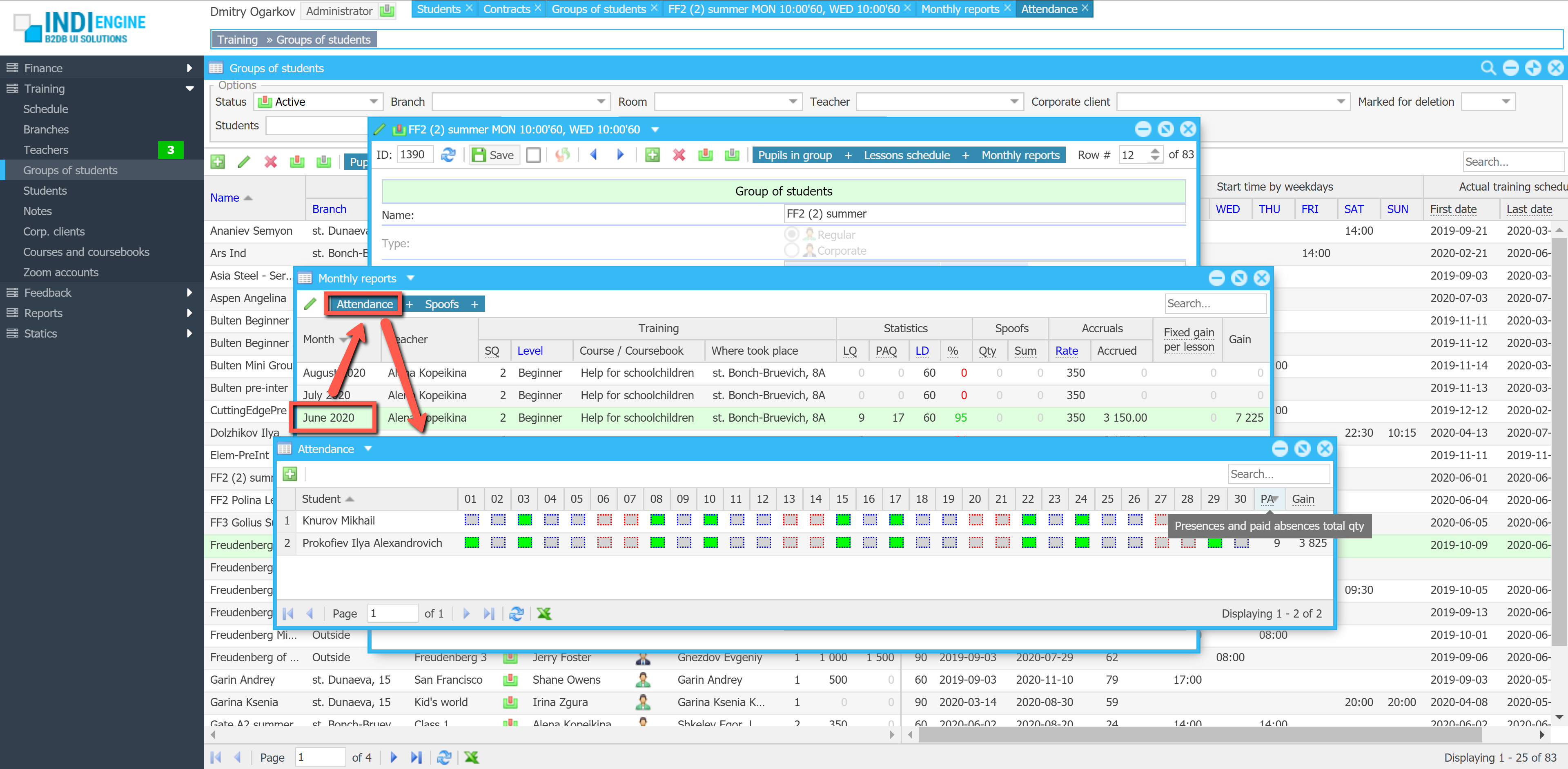The width and height of the screenshot is (1568, 769).
Task: Click the pencil edit icon in Monthly reports
Action: click(x=310, y=304)
